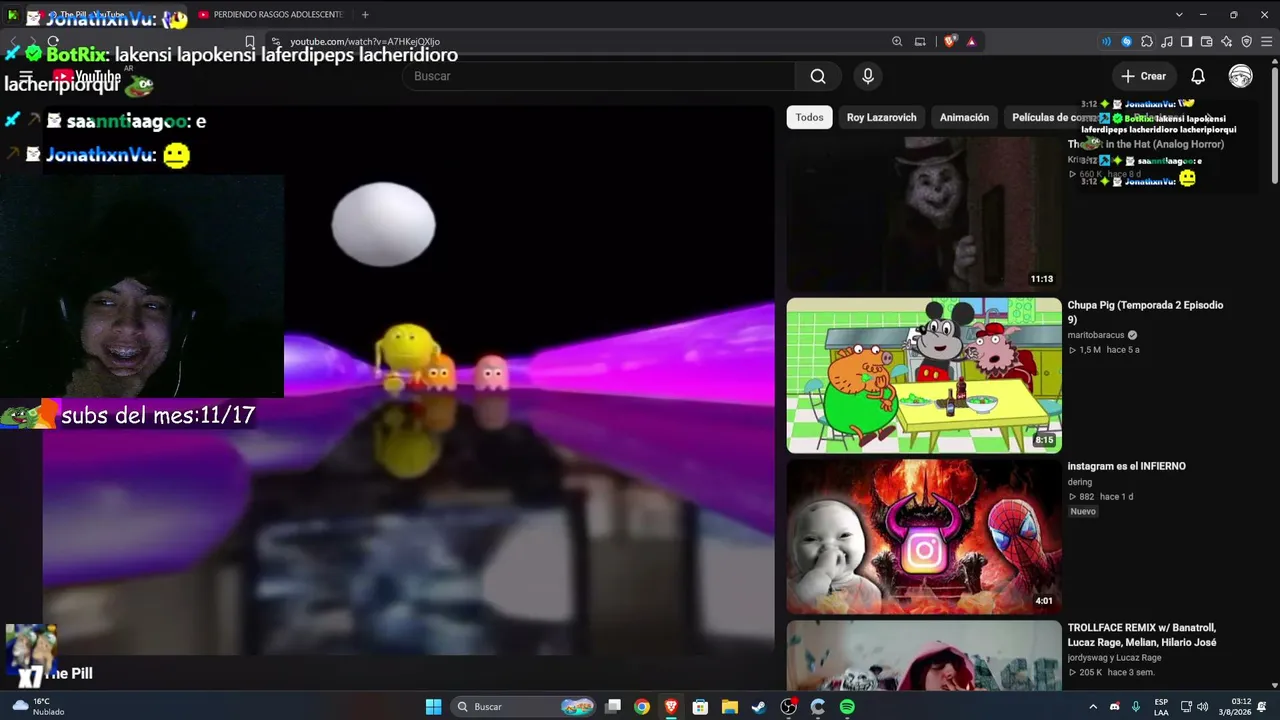This screenshot has height=720, width=1280.
Task: Open Spotify from the taskbar
Action: [x=847, y=707]
